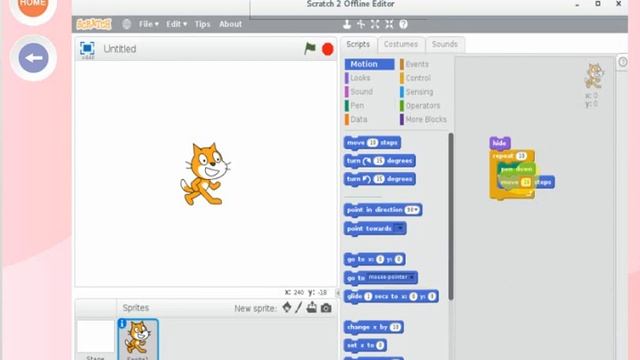Open the File menu
This screenshot has height=360, width=640.
tap(149, 24)
